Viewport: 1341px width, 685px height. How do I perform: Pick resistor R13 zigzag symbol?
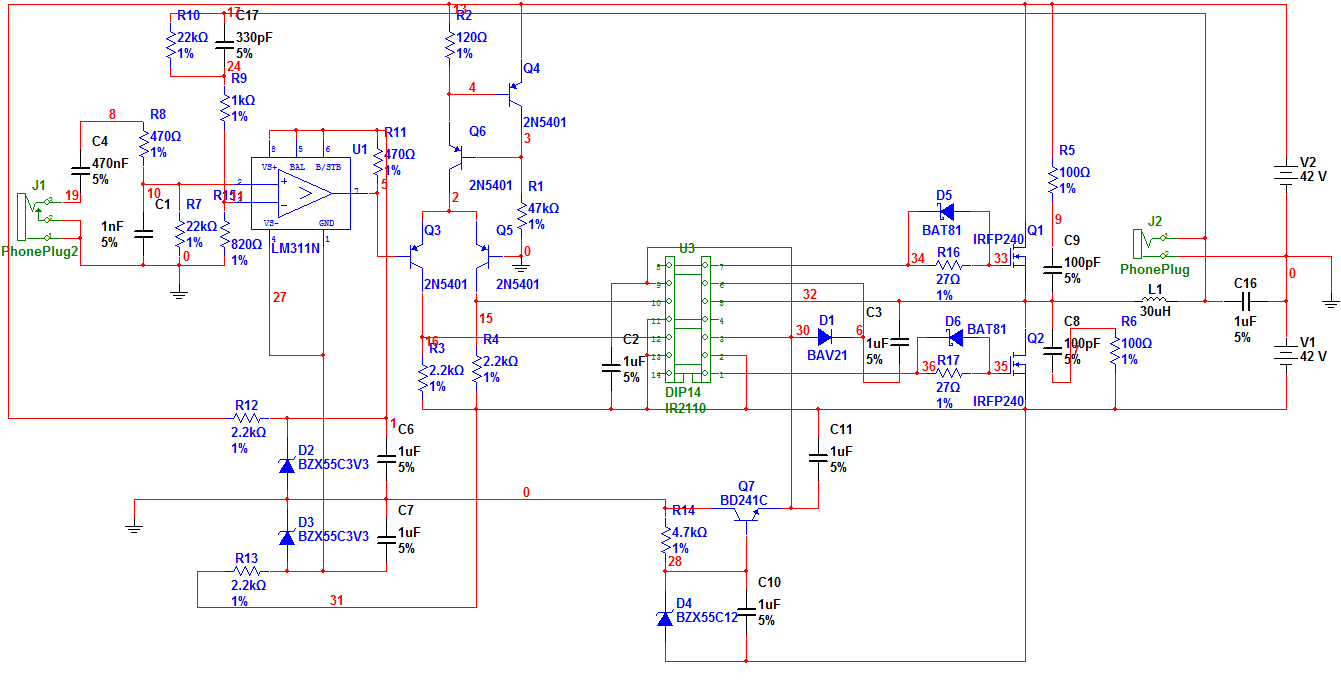pos(246,571)
